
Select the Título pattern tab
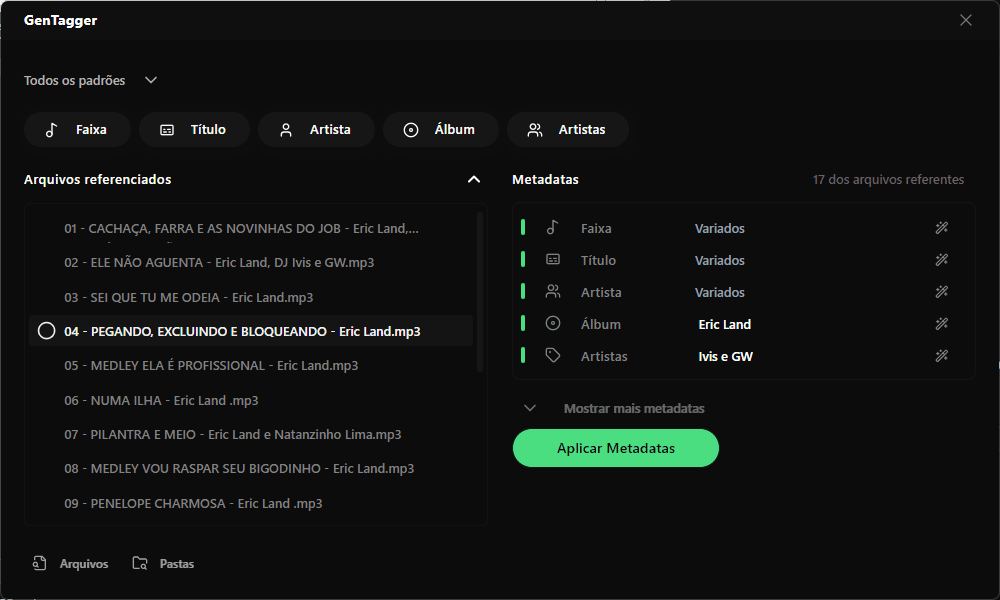pos(194,130)
